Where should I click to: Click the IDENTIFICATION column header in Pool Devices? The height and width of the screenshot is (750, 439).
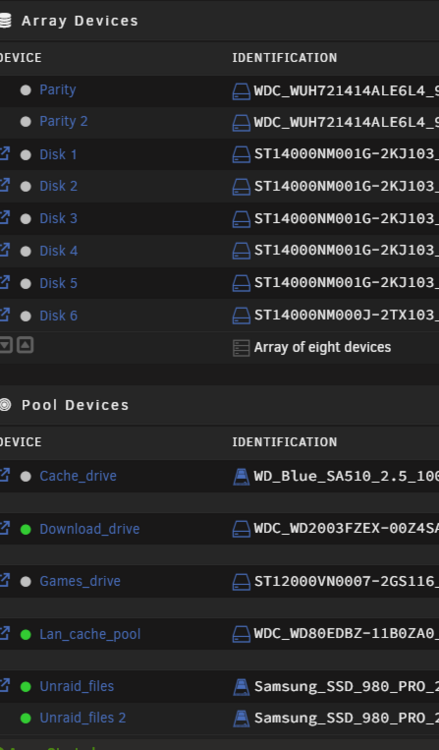pyautogui.click(x=285, y=442)
